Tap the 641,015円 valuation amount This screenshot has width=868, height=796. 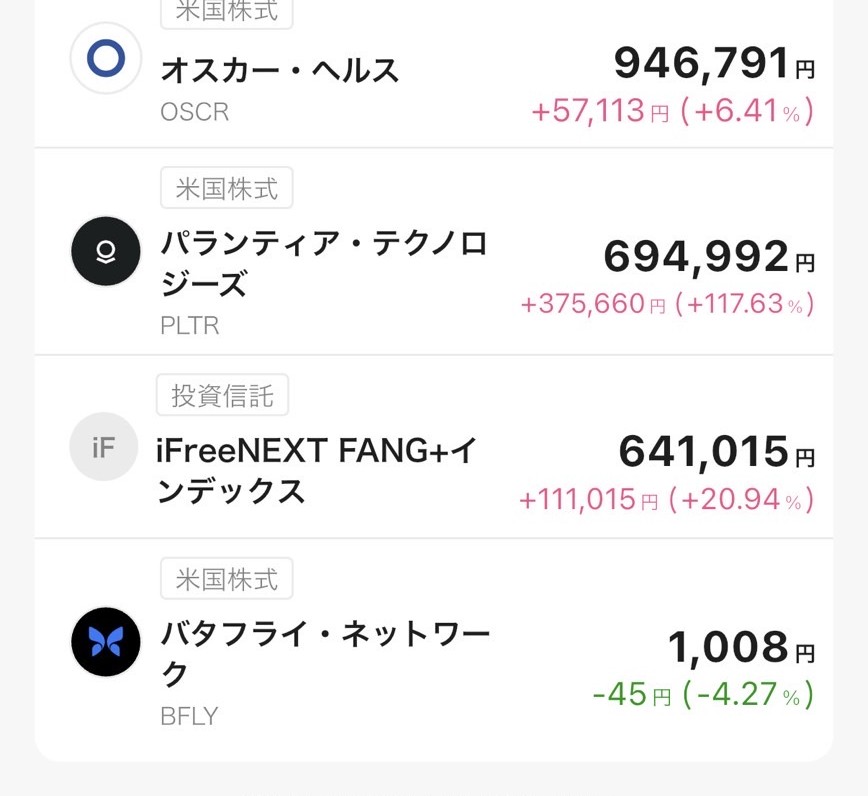click(x=716, y=452)
